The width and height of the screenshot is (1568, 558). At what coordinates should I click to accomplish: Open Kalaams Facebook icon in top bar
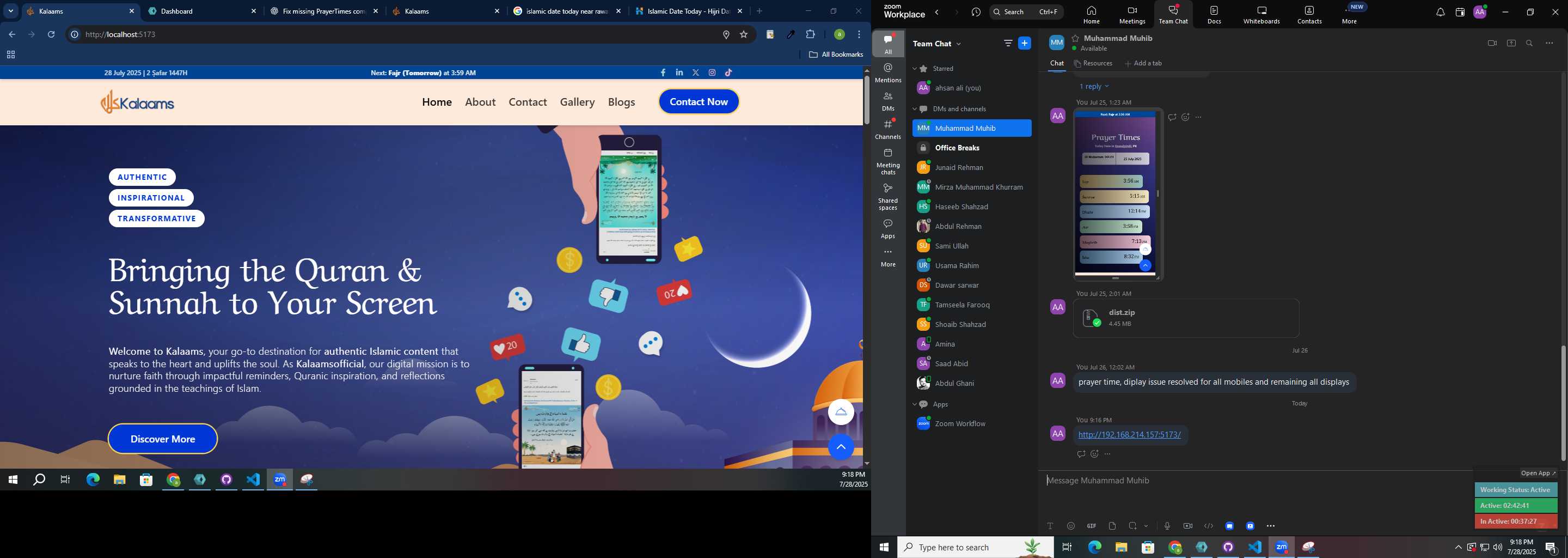[x=663, y=72]
